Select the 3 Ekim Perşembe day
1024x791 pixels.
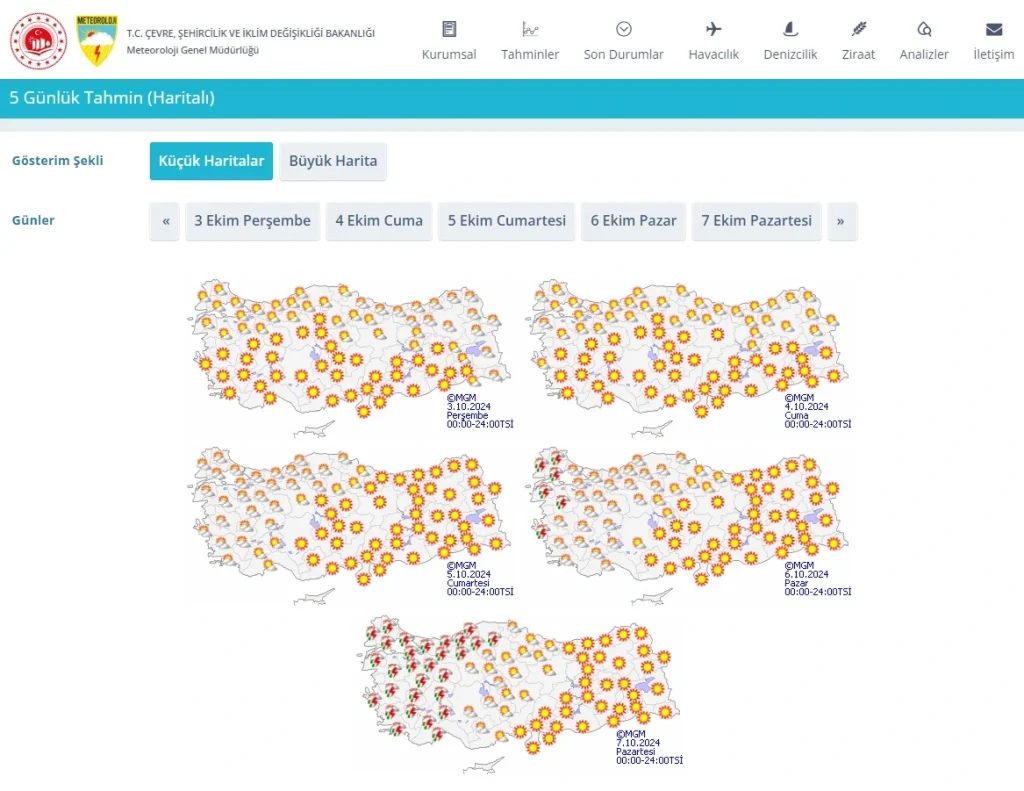pyautogui.click(x=253, y=221)
